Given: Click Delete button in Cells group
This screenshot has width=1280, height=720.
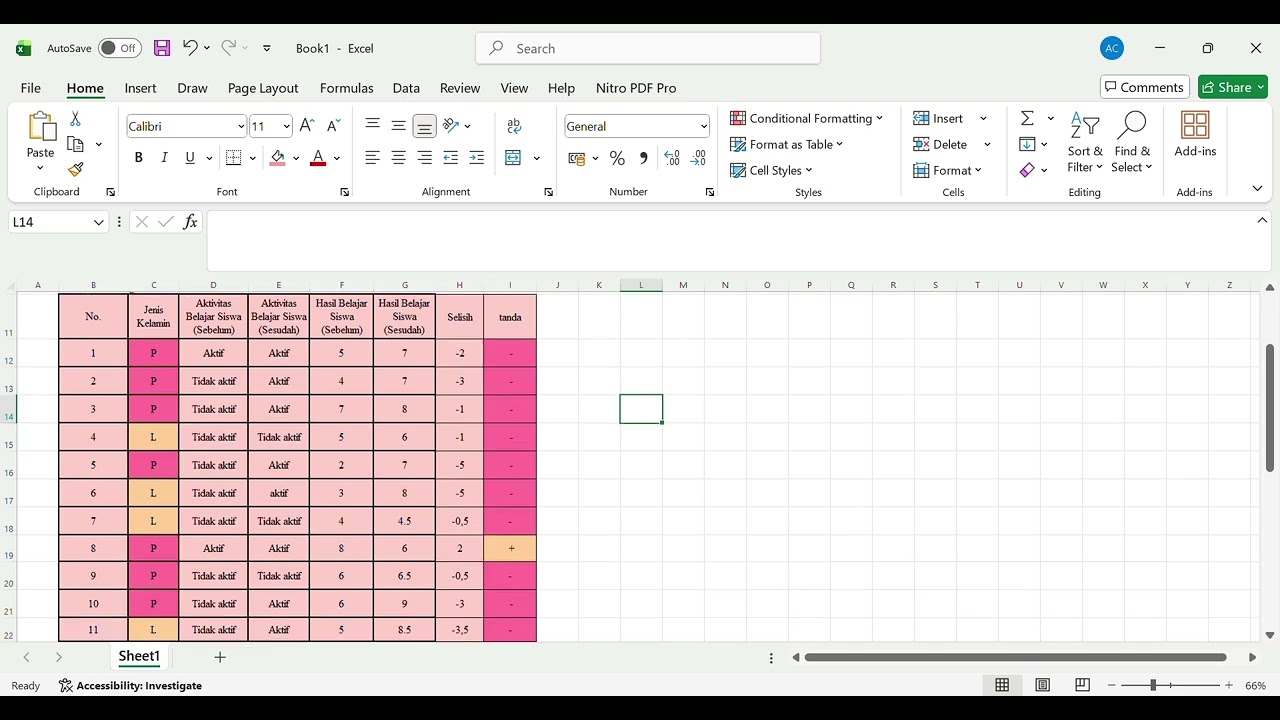Looking at the screenshot, I should 951,144.
